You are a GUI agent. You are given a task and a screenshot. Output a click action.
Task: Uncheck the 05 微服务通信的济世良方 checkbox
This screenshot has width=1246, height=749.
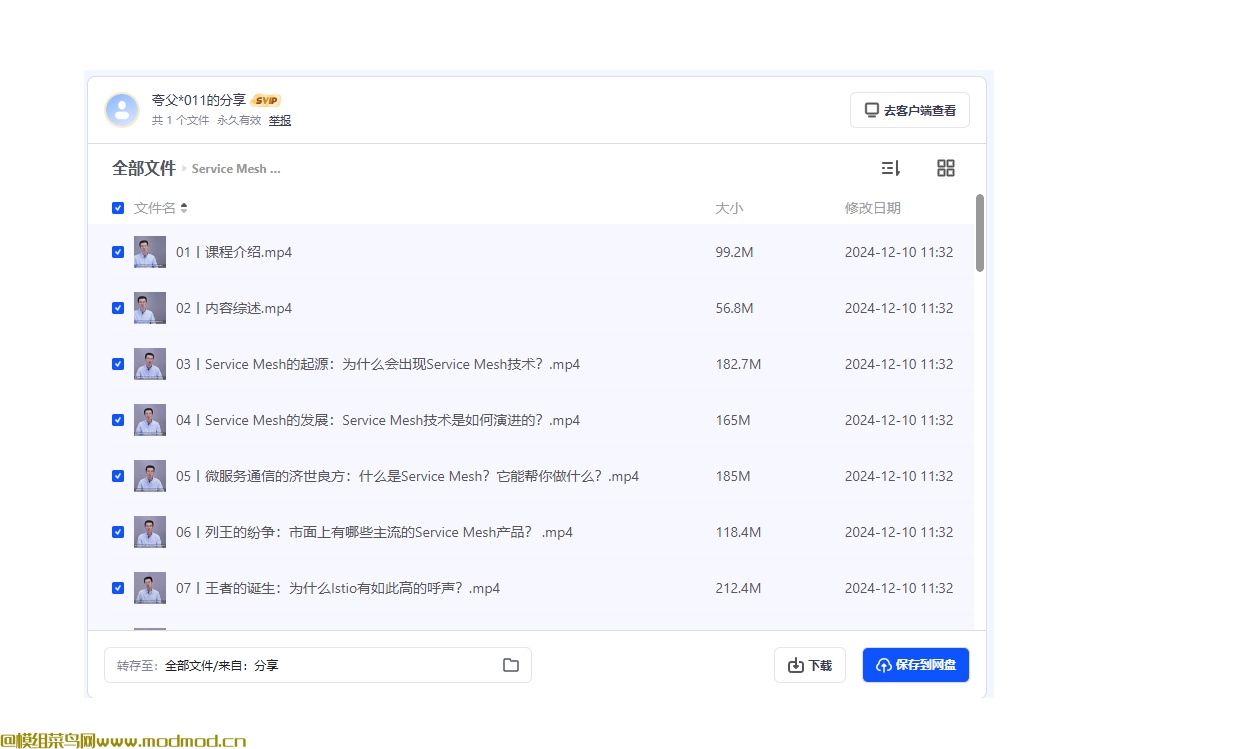click(118, 476)
